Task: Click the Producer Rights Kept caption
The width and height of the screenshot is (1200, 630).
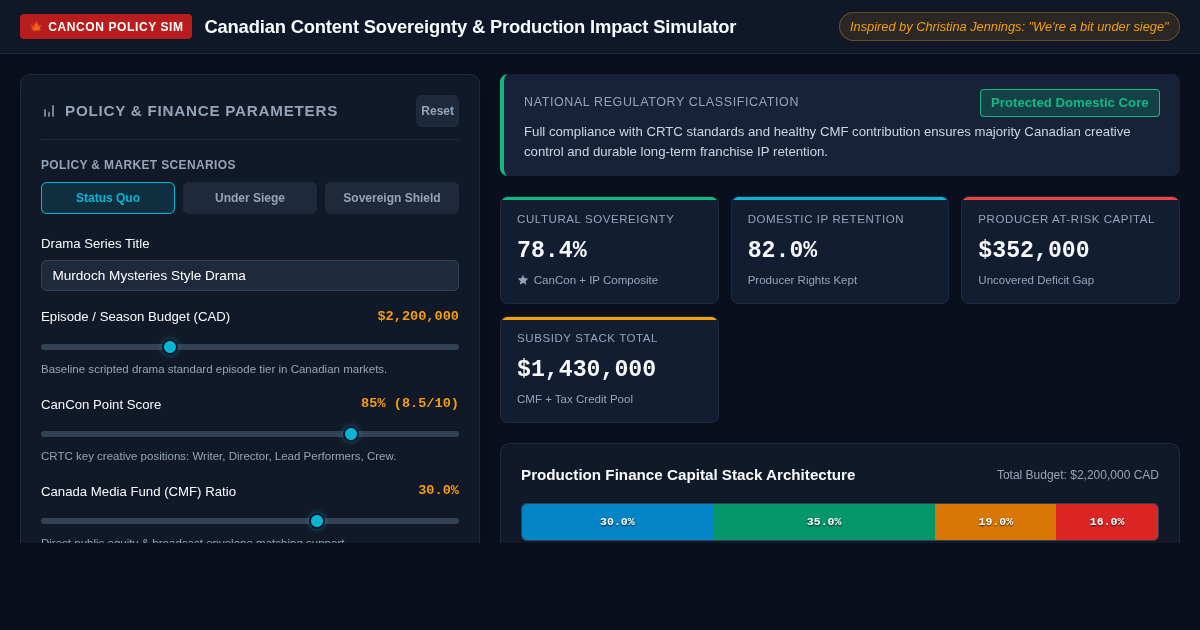Action: 802,280
